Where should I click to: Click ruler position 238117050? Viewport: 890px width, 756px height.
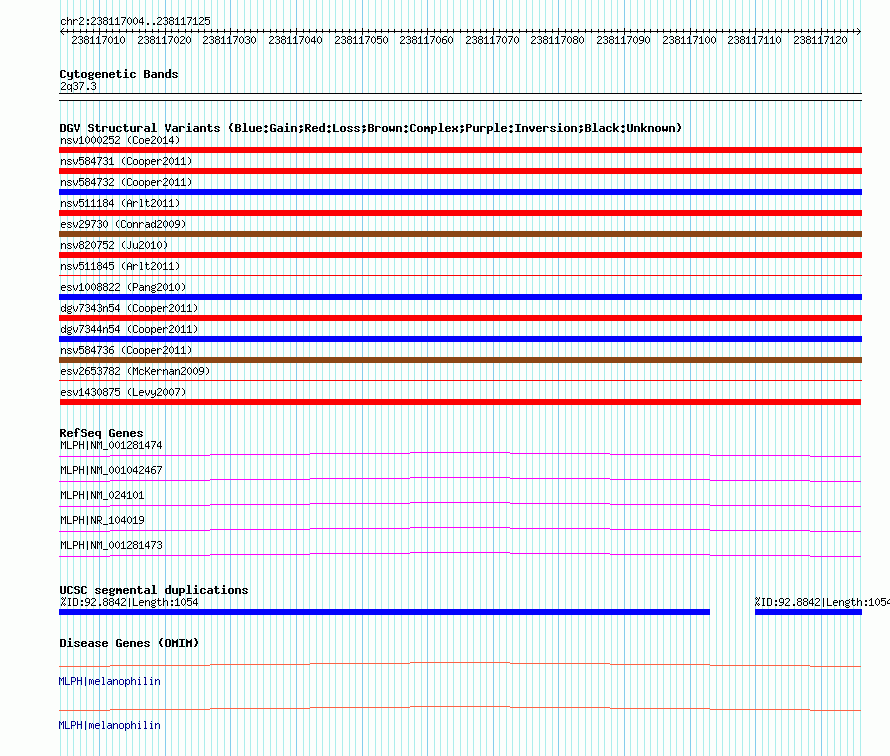361,40
